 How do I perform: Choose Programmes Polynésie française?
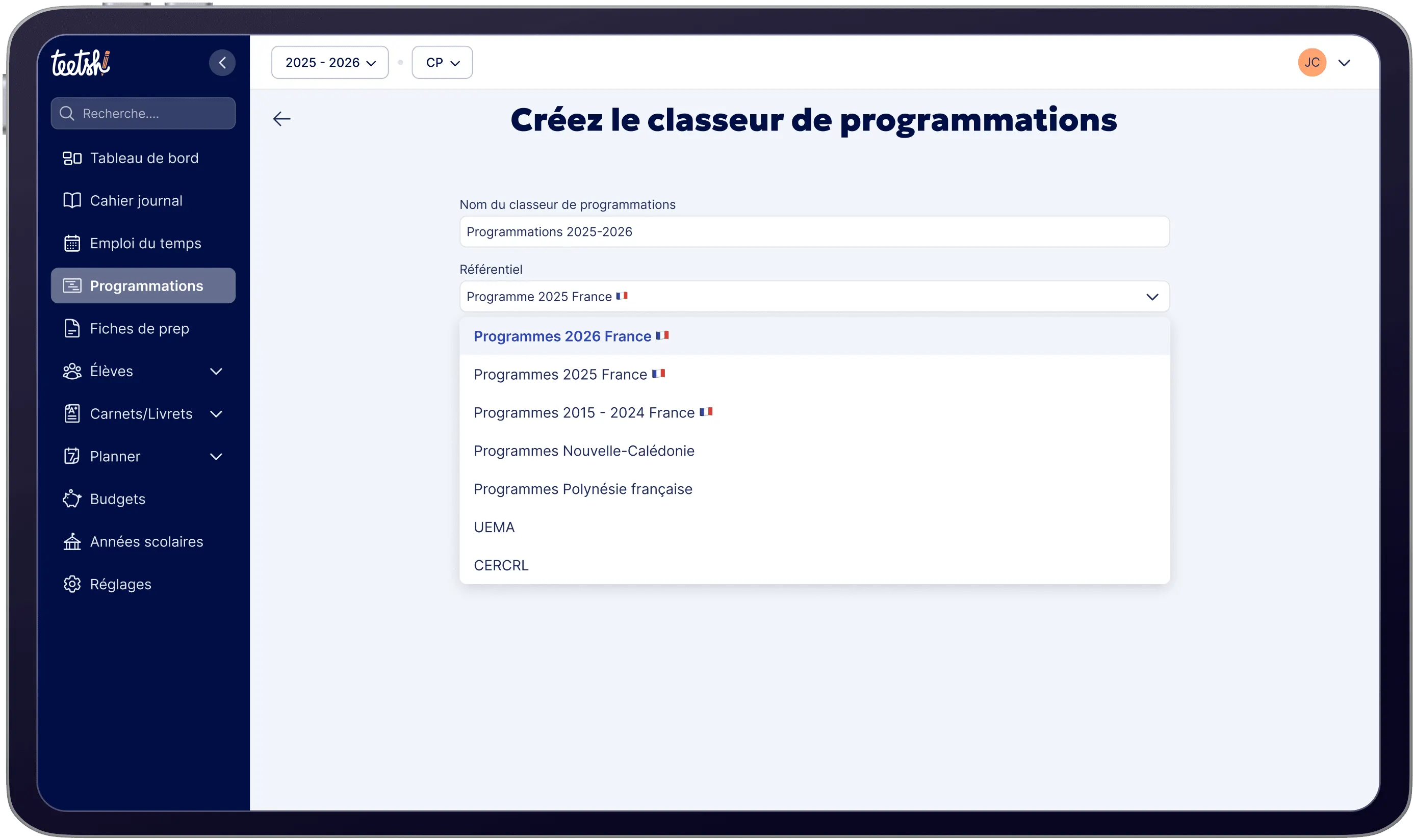(x=814, y=489)
